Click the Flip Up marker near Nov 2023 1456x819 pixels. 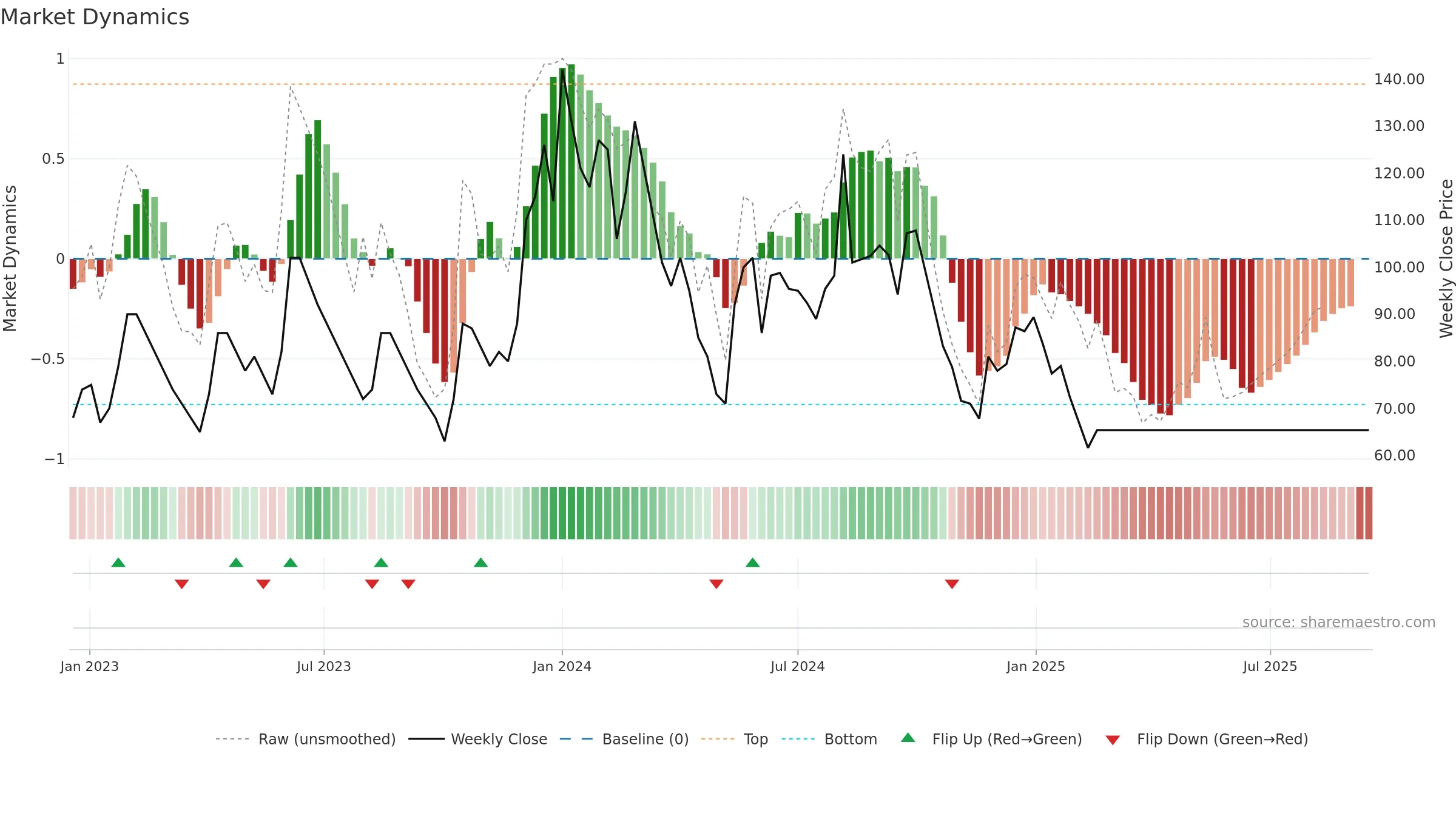481,562
